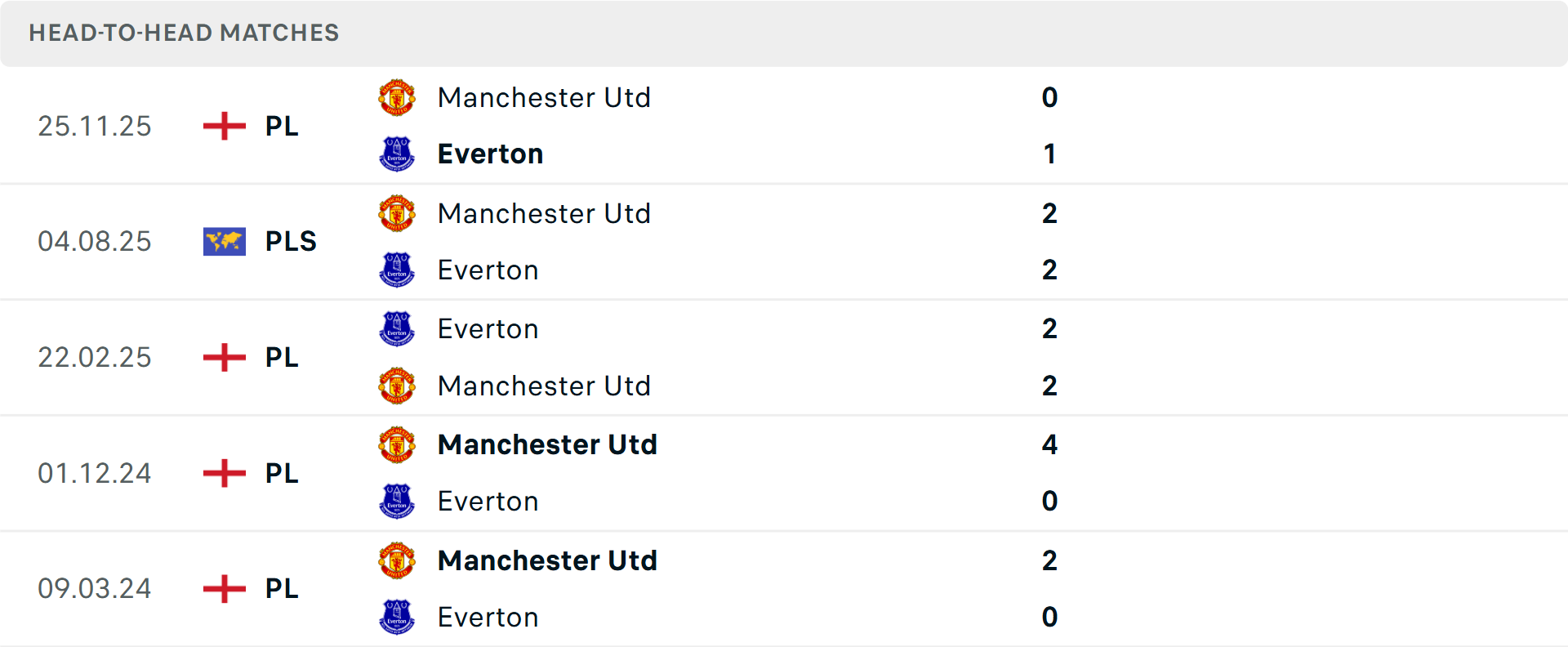This screenshot has width=1568, height=647.
Task: Click the Everton name in the 04.08.25 friendly
Action: tap(488, 270)
